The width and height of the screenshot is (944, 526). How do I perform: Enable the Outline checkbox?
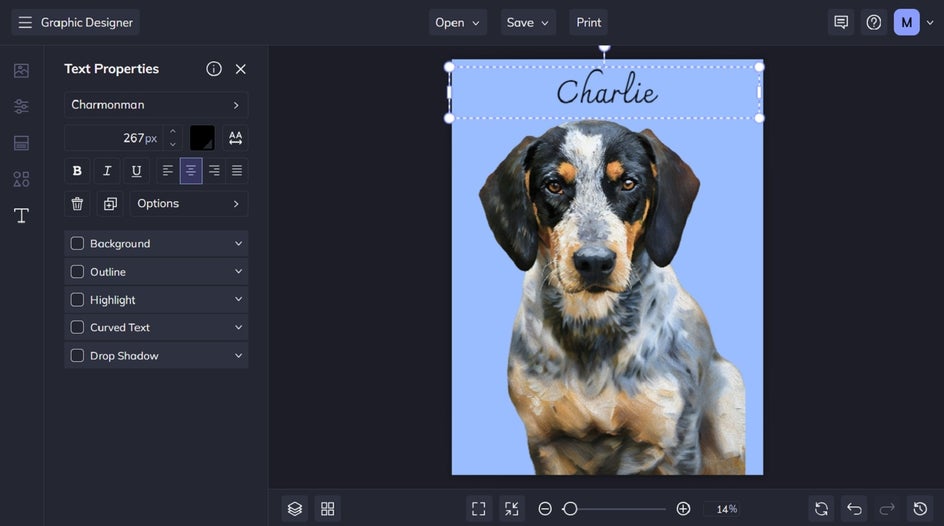77,271
